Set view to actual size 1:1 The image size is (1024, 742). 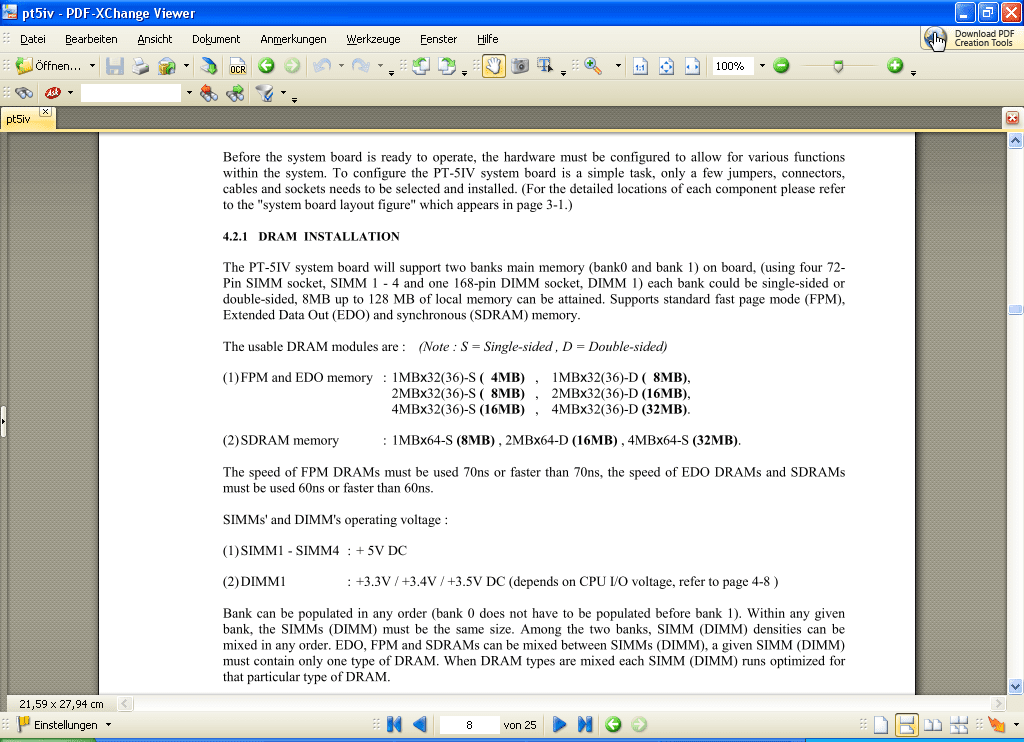coord(640,66)
